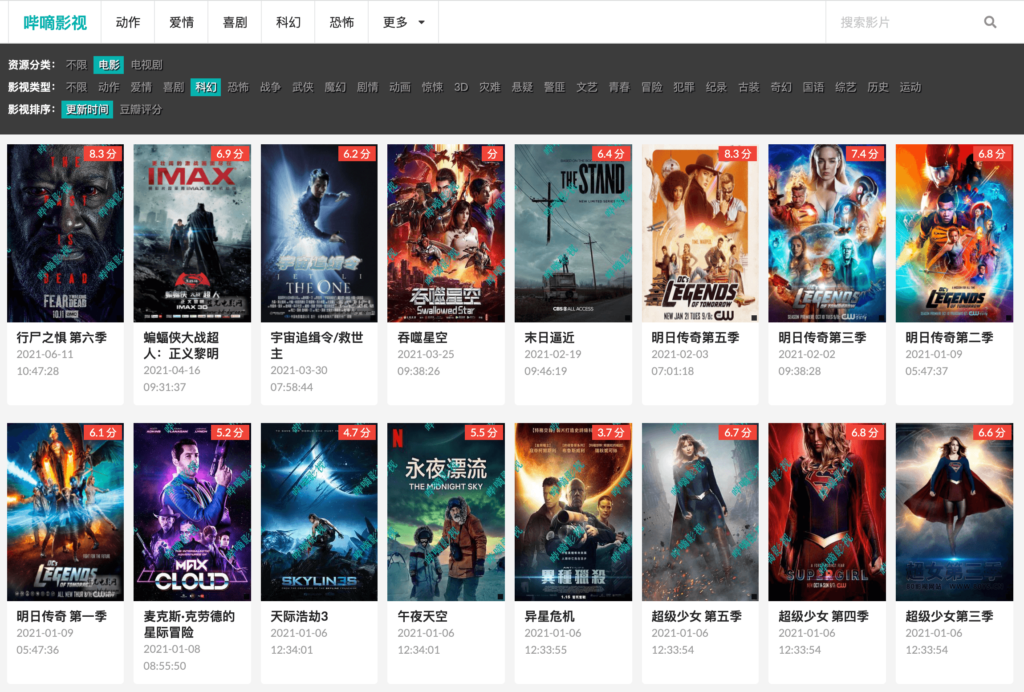The image size is (1024, 692).
Task: Filter type by 文艺
Action: click(586, 87)
